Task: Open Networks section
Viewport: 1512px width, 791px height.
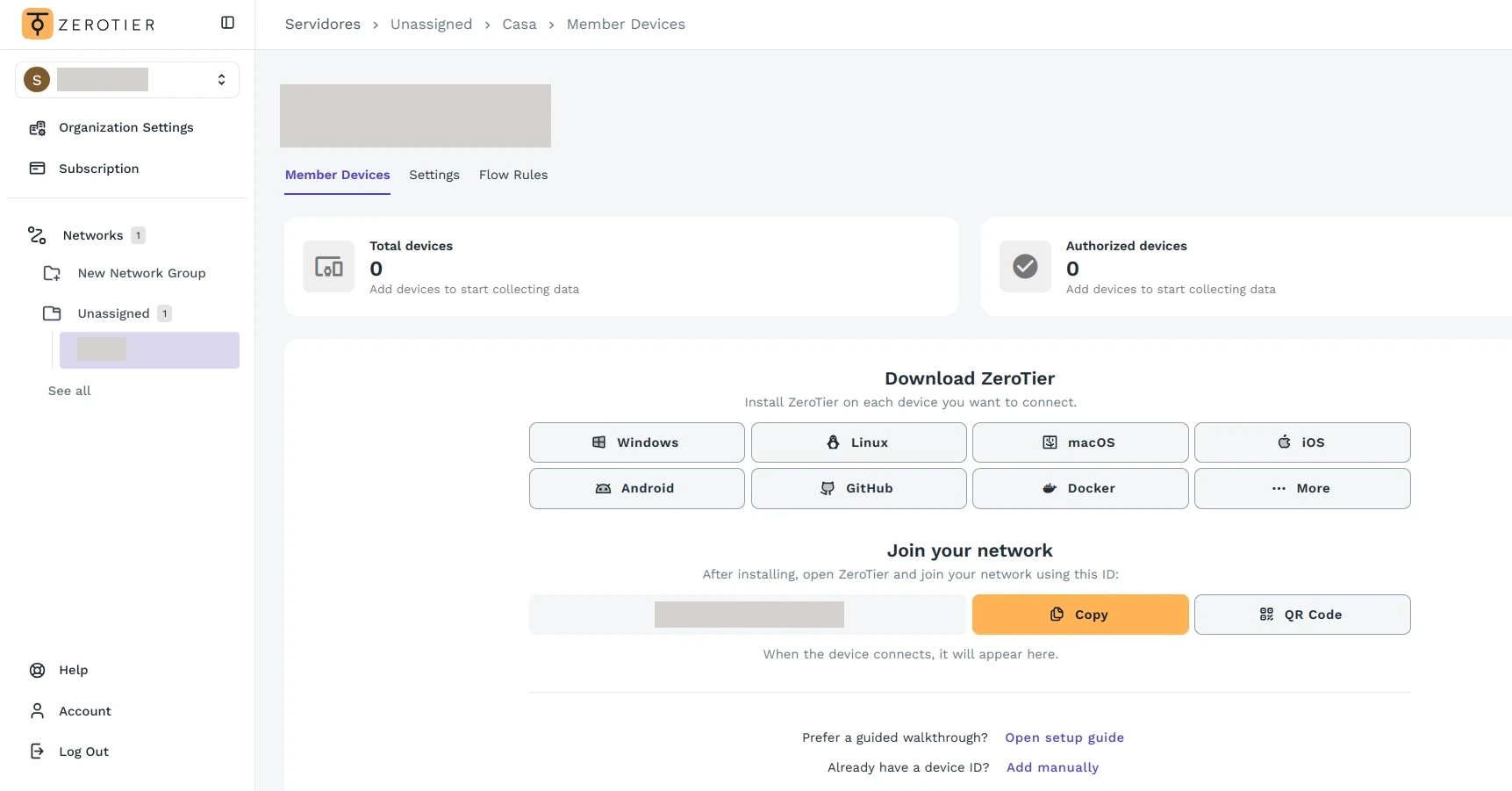Action: tap(93, 235)
